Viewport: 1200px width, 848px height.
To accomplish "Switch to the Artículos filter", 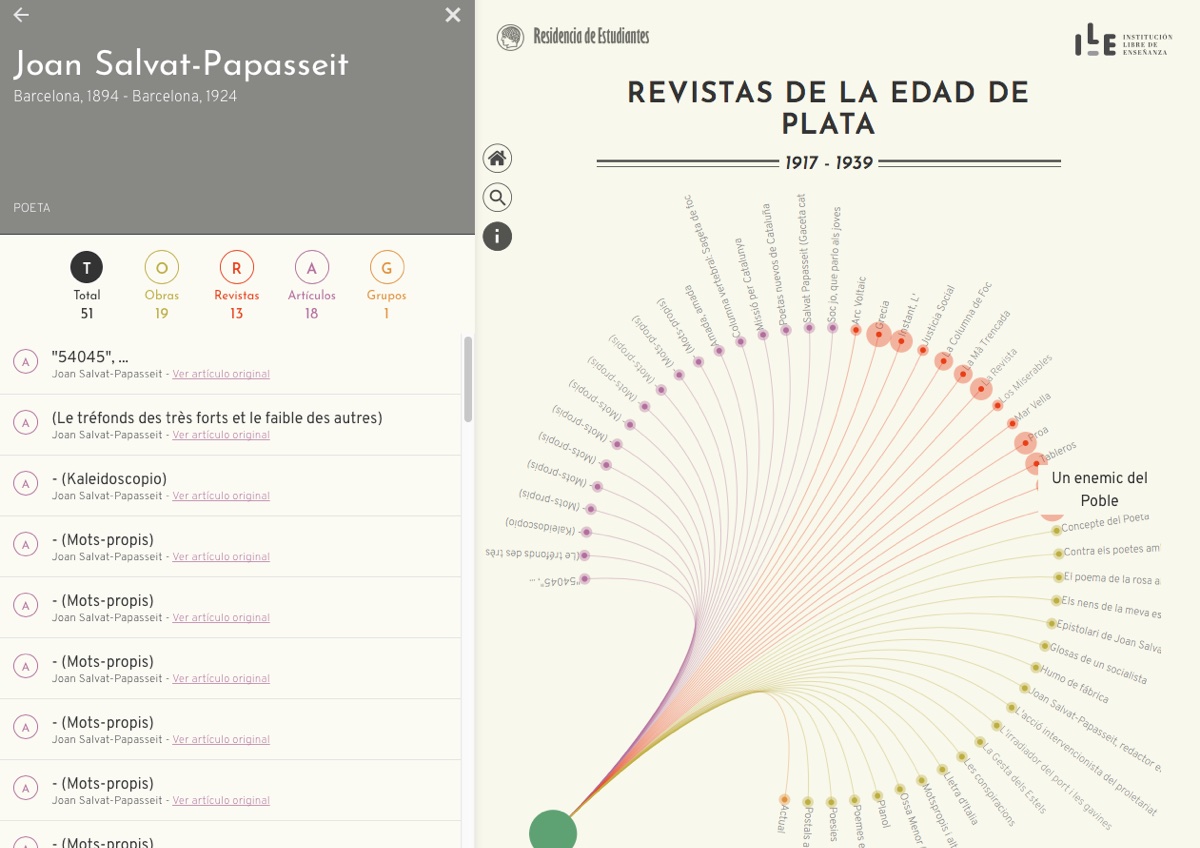I will coord(312,268).
